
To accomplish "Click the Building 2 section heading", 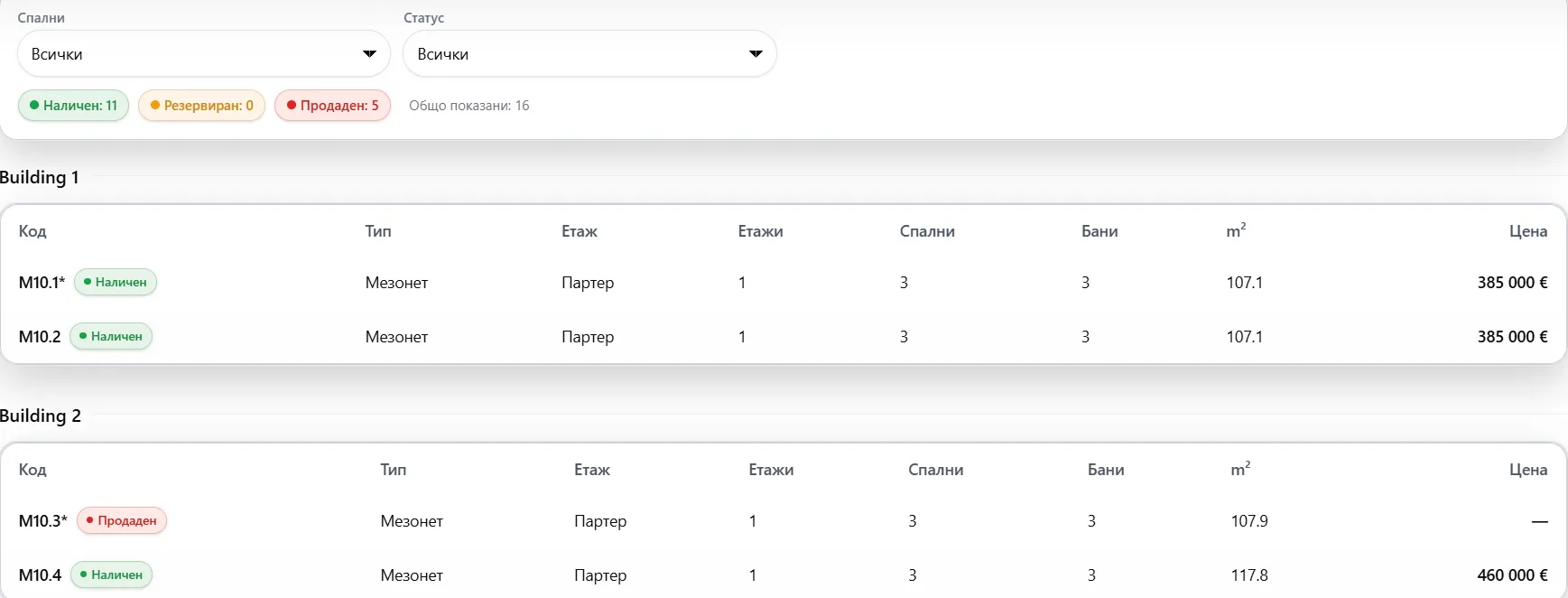I will [x=41, y=416].
